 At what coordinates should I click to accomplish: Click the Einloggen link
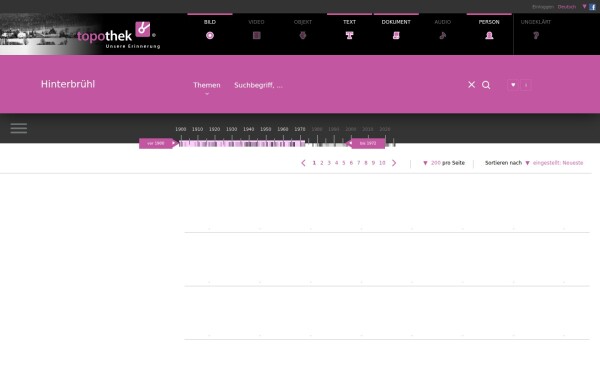pos(543,7)
